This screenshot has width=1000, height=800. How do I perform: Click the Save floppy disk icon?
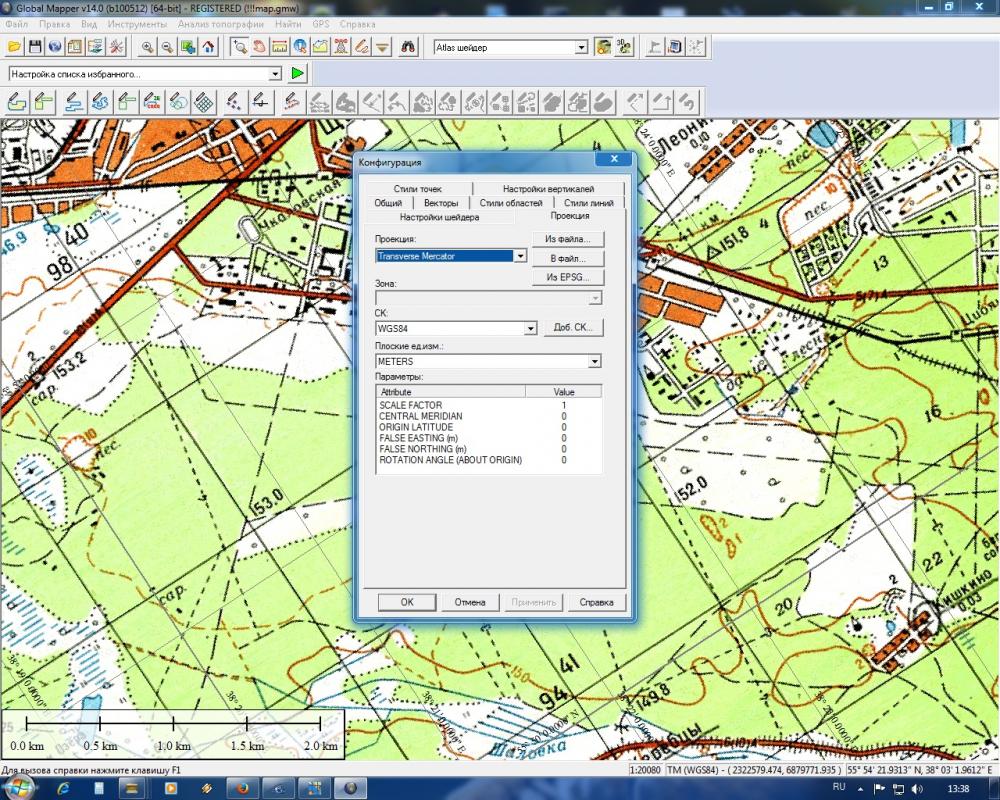35,47
